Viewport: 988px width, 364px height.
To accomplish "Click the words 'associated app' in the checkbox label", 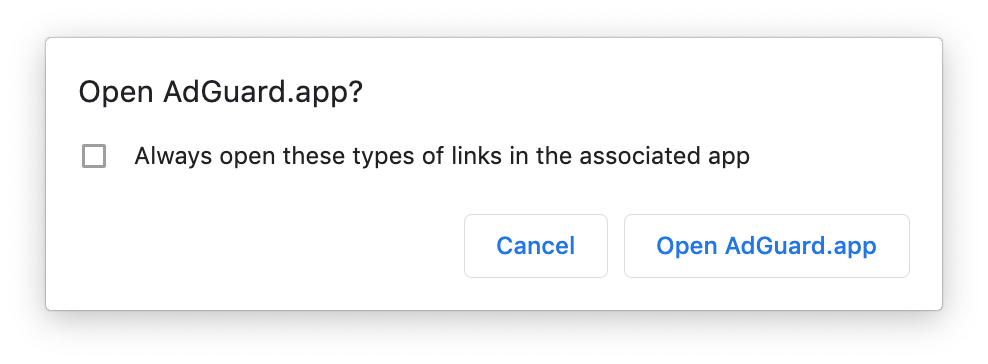I will coord(664,156).
